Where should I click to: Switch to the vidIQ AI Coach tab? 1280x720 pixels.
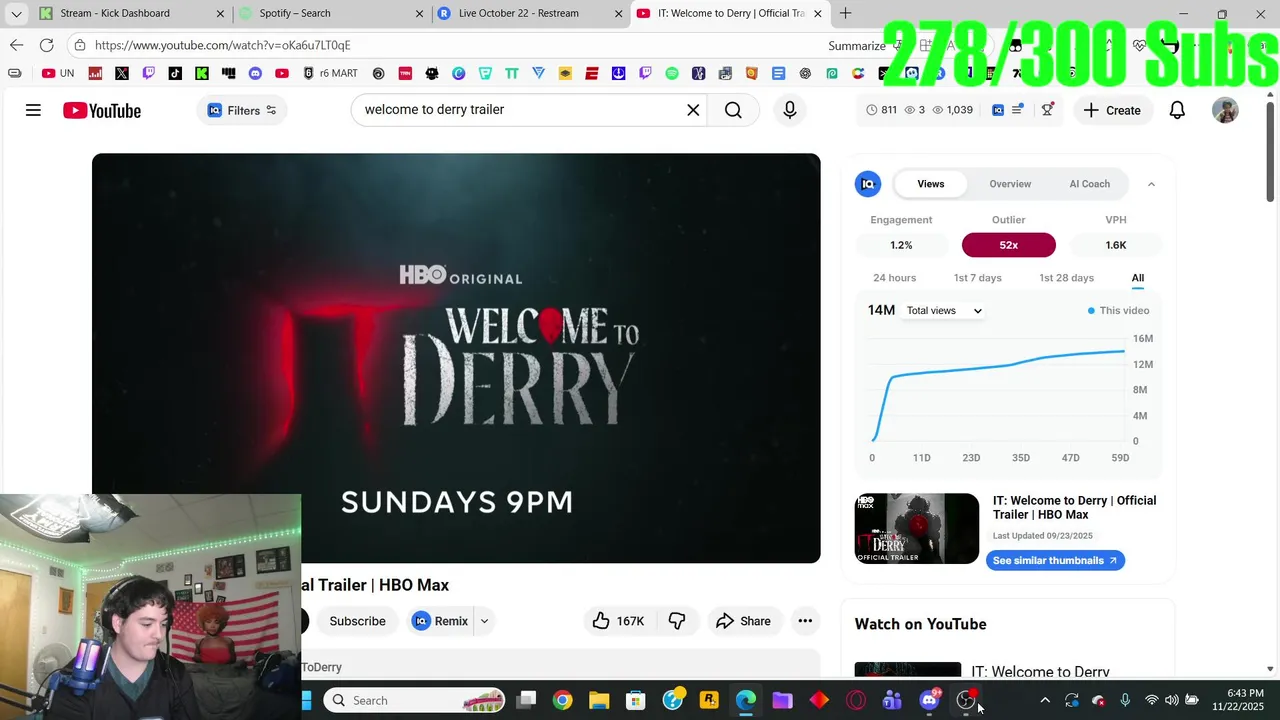click(x=1089, y=184)
